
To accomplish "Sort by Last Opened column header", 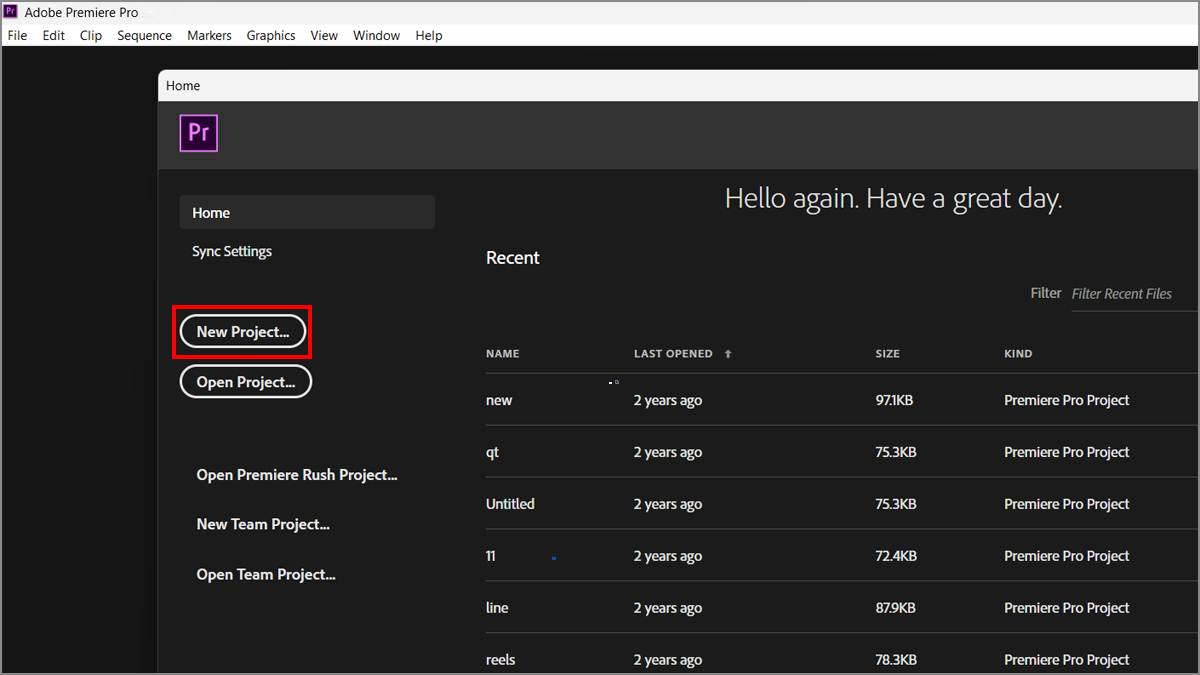I will pyautogui.click(x=673, y=354).
